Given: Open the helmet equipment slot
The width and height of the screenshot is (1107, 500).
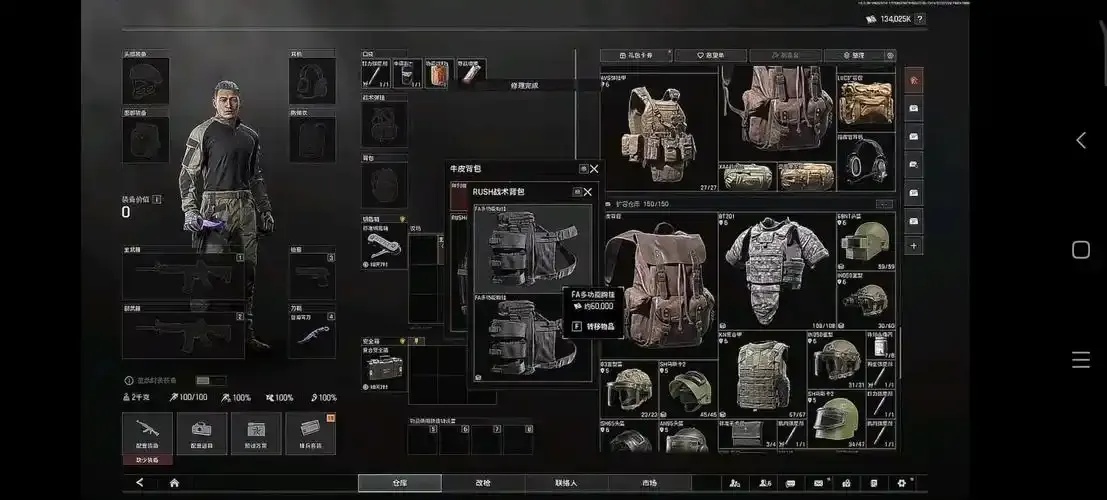Looking at the screenshot, I should pyautogui.click(x=145, y=81).
